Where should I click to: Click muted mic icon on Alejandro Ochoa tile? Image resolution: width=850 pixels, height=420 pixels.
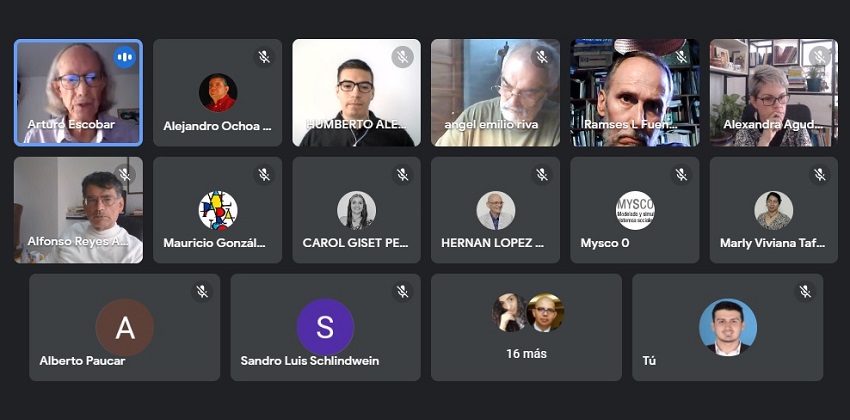click(x=263, y=57)
